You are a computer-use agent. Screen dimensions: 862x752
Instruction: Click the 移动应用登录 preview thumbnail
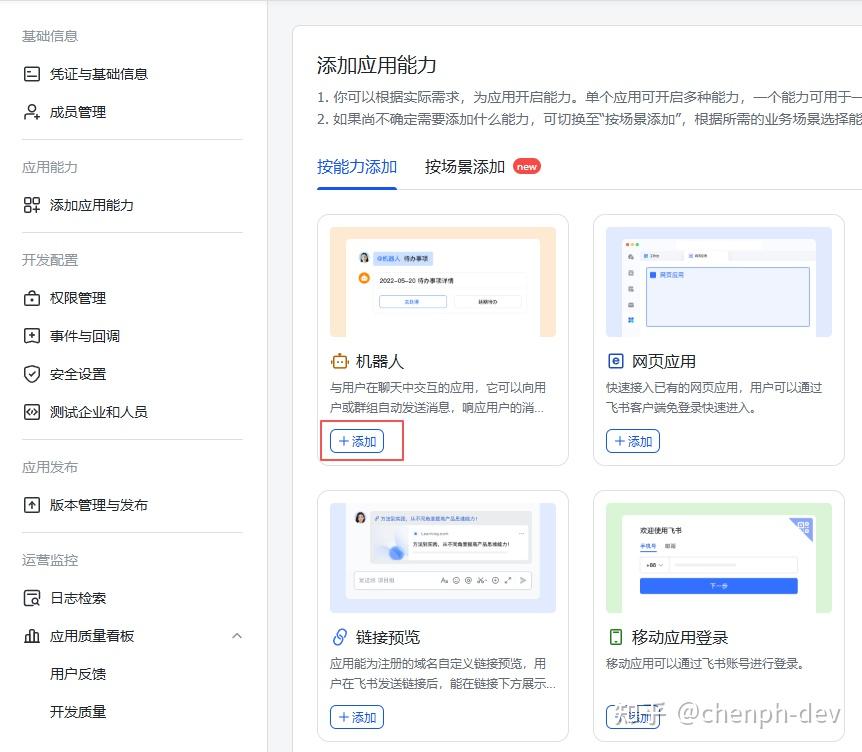[718, 557]
